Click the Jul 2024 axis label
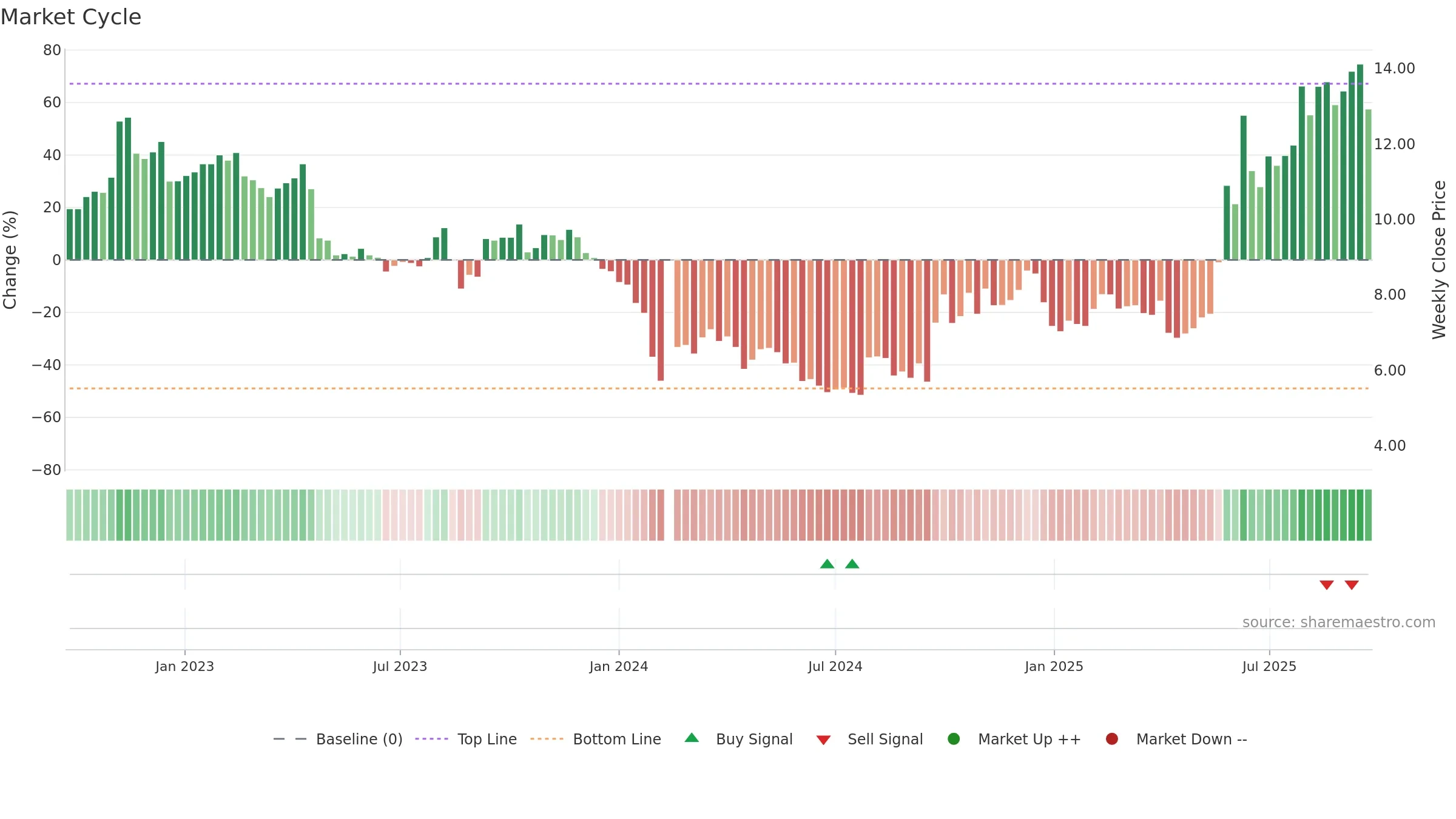The height and width of the screenshot is (819, 1456). 835,667
